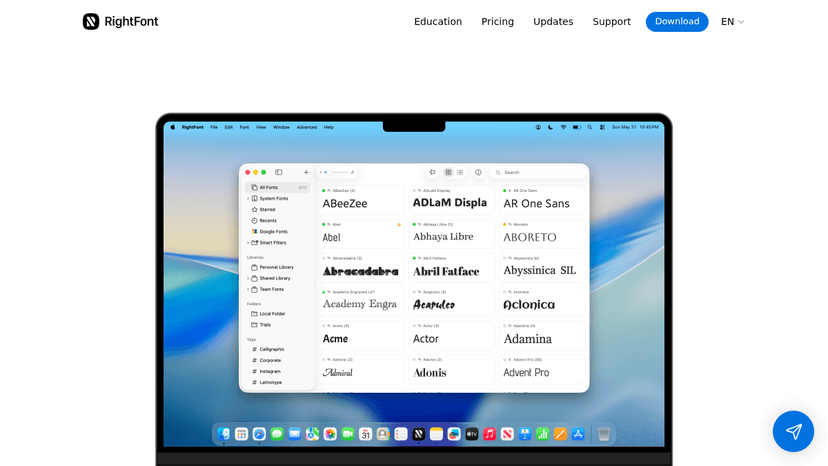Select Personal Library in the sidebar
Screen dimensions: 828x466
click(x=278, y=267)
